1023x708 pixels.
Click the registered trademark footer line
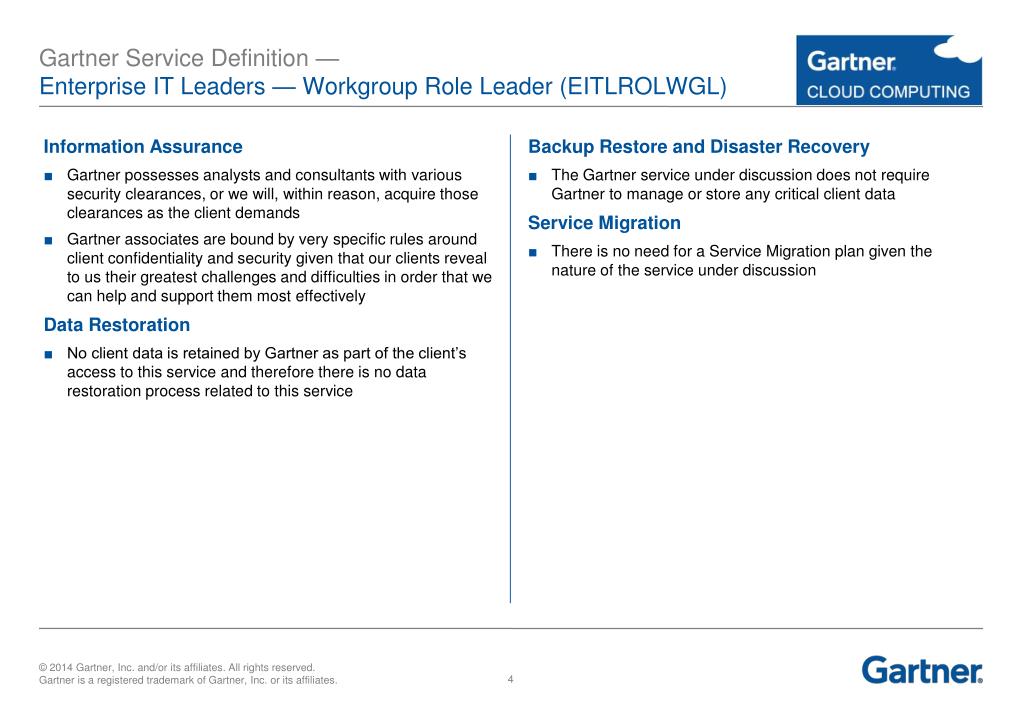(188, 680)
